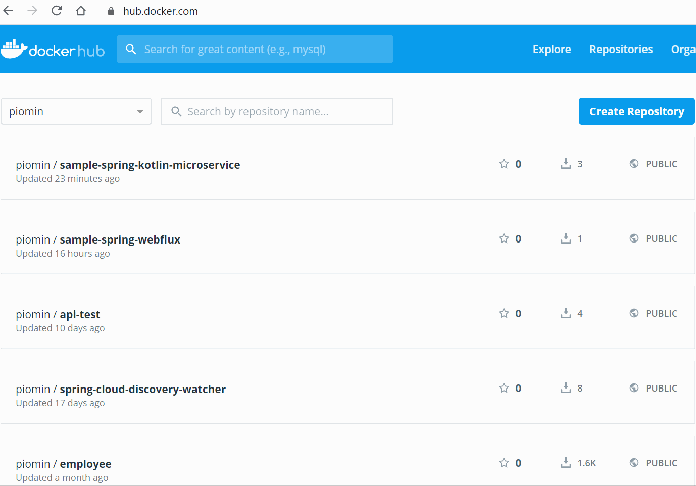Click globe icon on sample-spring-kotlin-microservice row

(634, 164)
